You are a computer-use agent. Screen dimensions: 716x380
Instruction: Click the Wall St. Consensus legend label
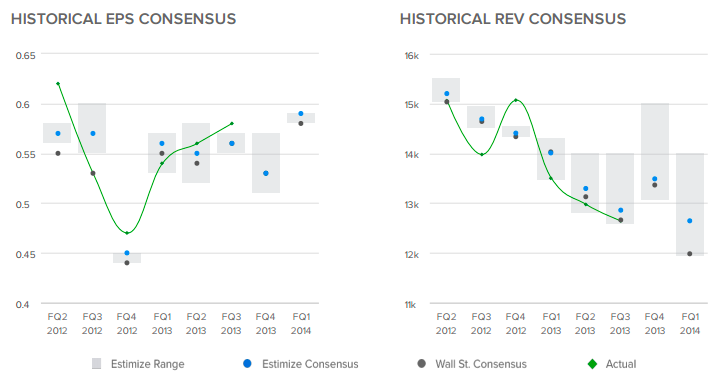tap(481, 364)
